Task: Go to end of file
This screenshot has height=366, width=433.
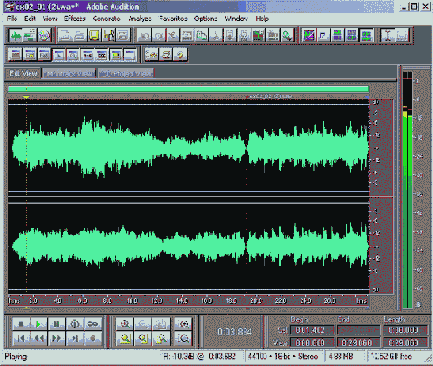Action: pyautogui.click(x=74, y=339)
